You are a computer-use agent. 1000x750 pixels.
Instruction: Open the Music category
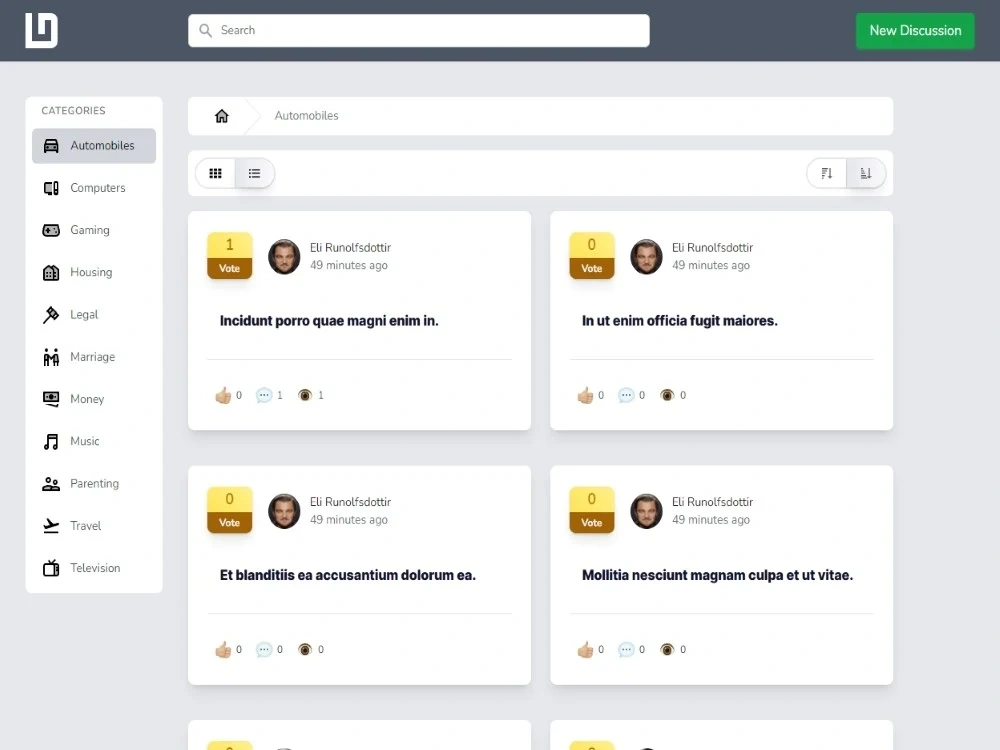coord(94,441)
